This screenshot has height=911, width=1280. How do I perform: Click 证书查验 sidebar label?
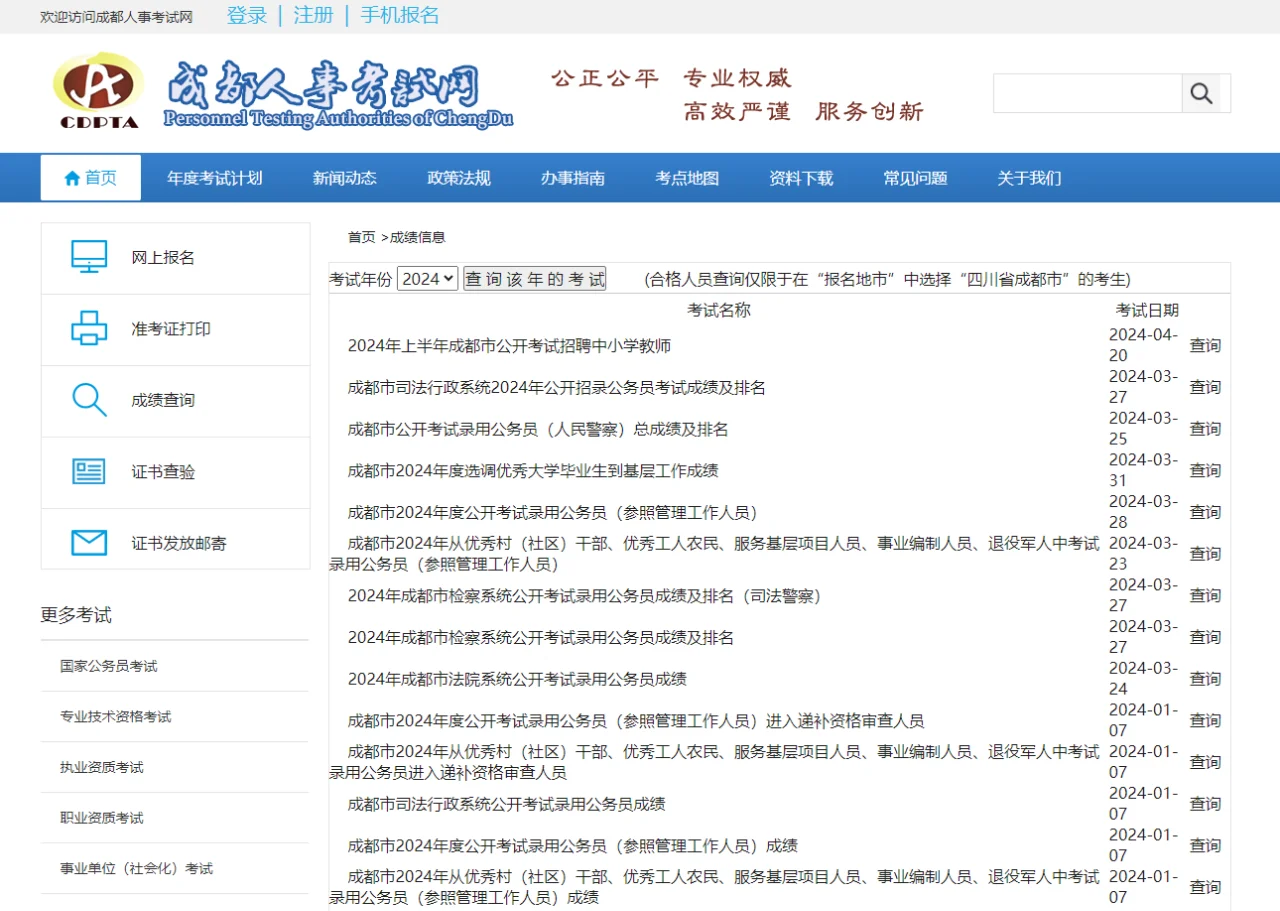(x=163, y=472)
